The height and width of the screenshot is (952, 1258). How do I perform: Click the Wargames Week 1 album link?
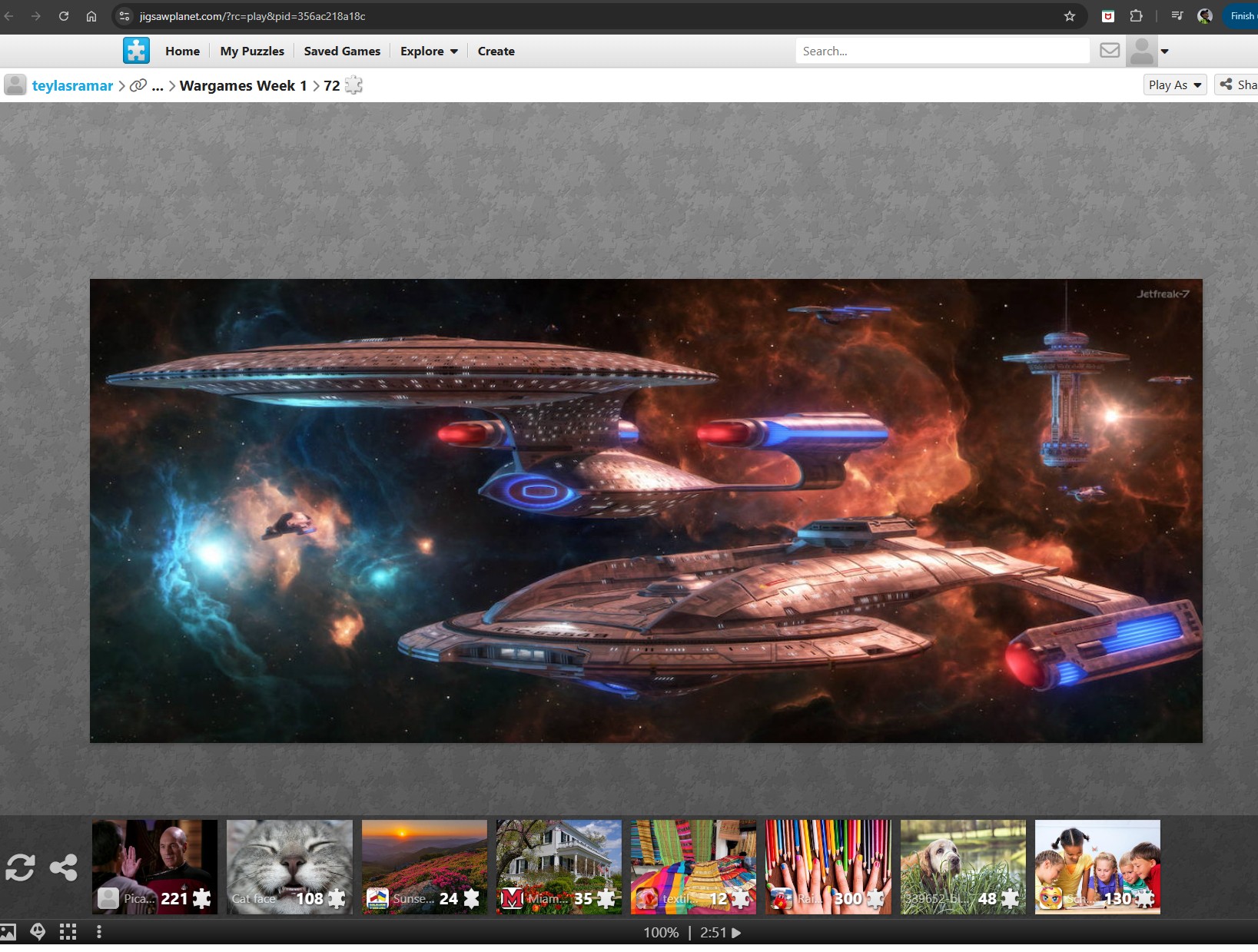click(243, 86)
